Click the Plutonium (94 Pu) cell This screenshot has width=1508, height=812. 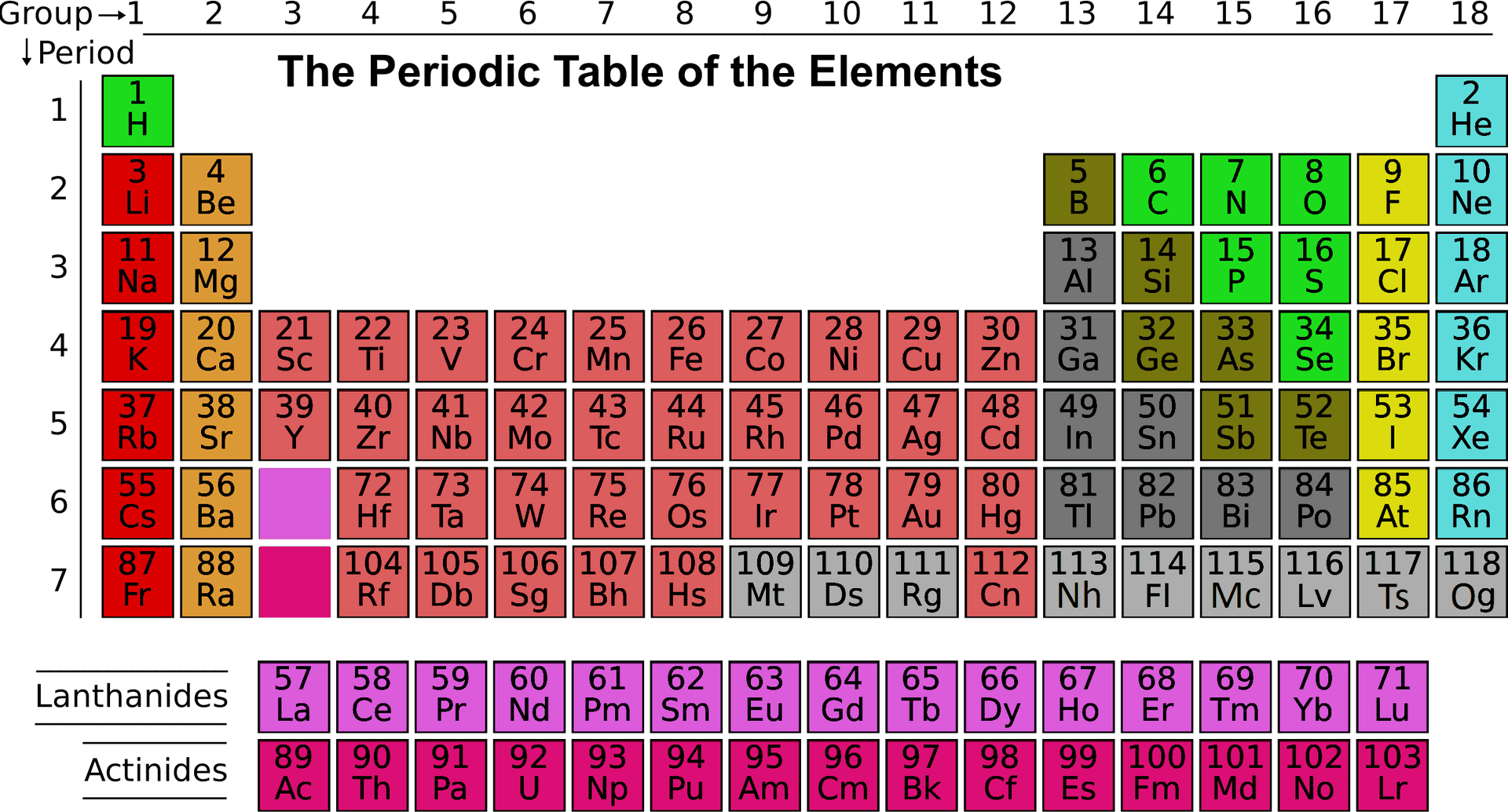pos(686,775)
